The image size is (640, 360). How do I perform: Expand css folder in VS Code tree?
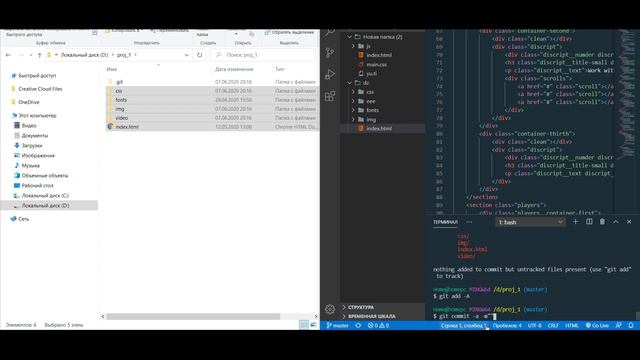point(353,92)
